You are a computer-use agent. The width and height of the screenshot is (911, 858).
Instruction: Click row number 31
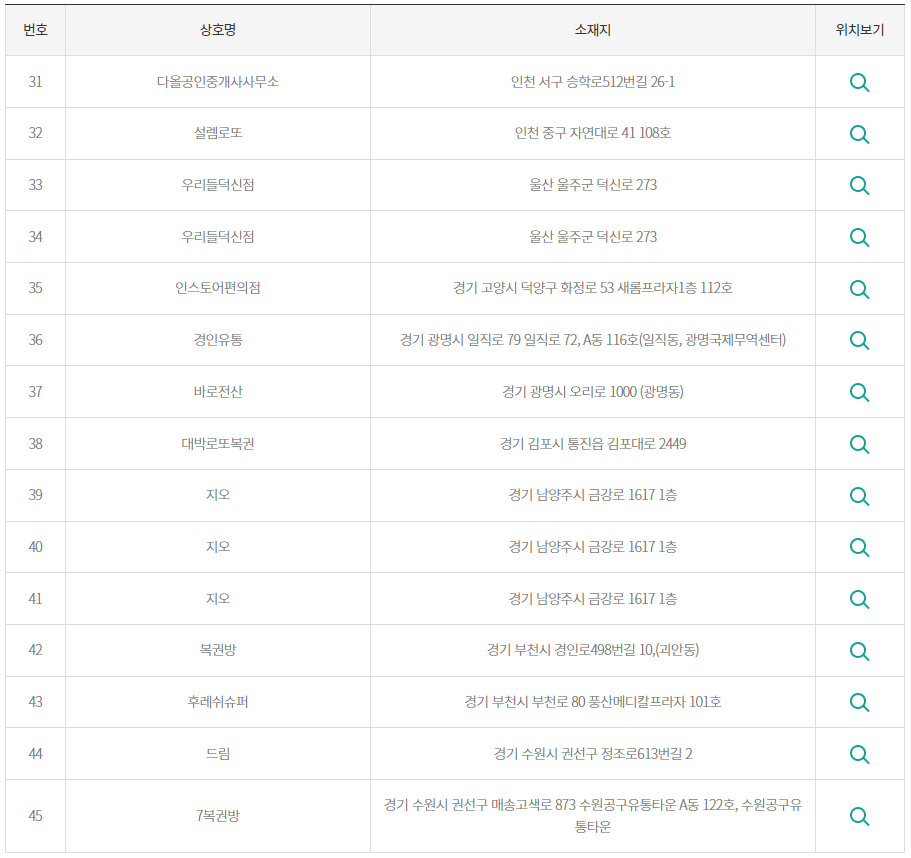coord(35,82)
